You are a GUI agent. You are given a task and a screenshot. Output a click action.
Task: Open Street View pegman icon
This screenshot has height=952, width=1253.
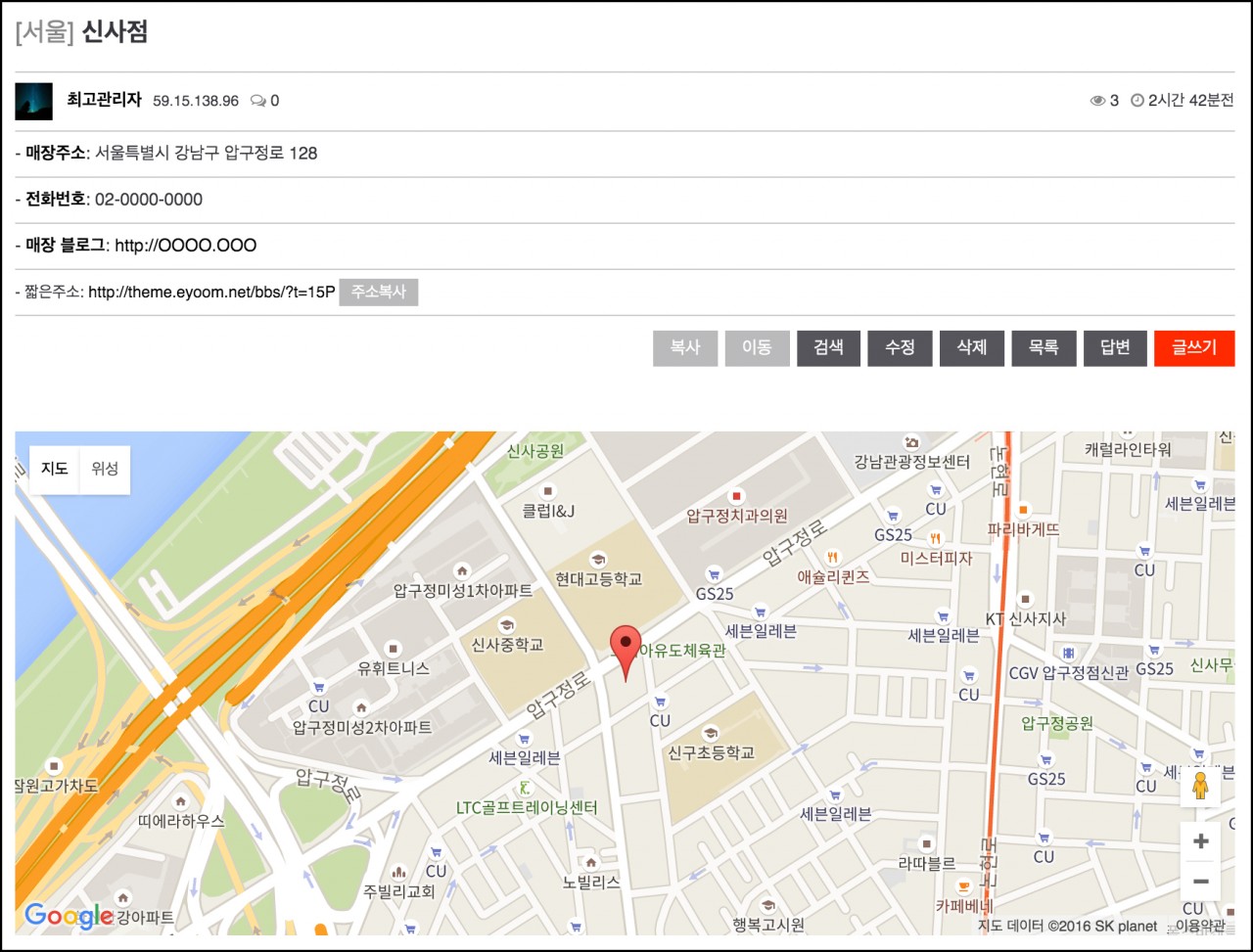point(1200,788)
